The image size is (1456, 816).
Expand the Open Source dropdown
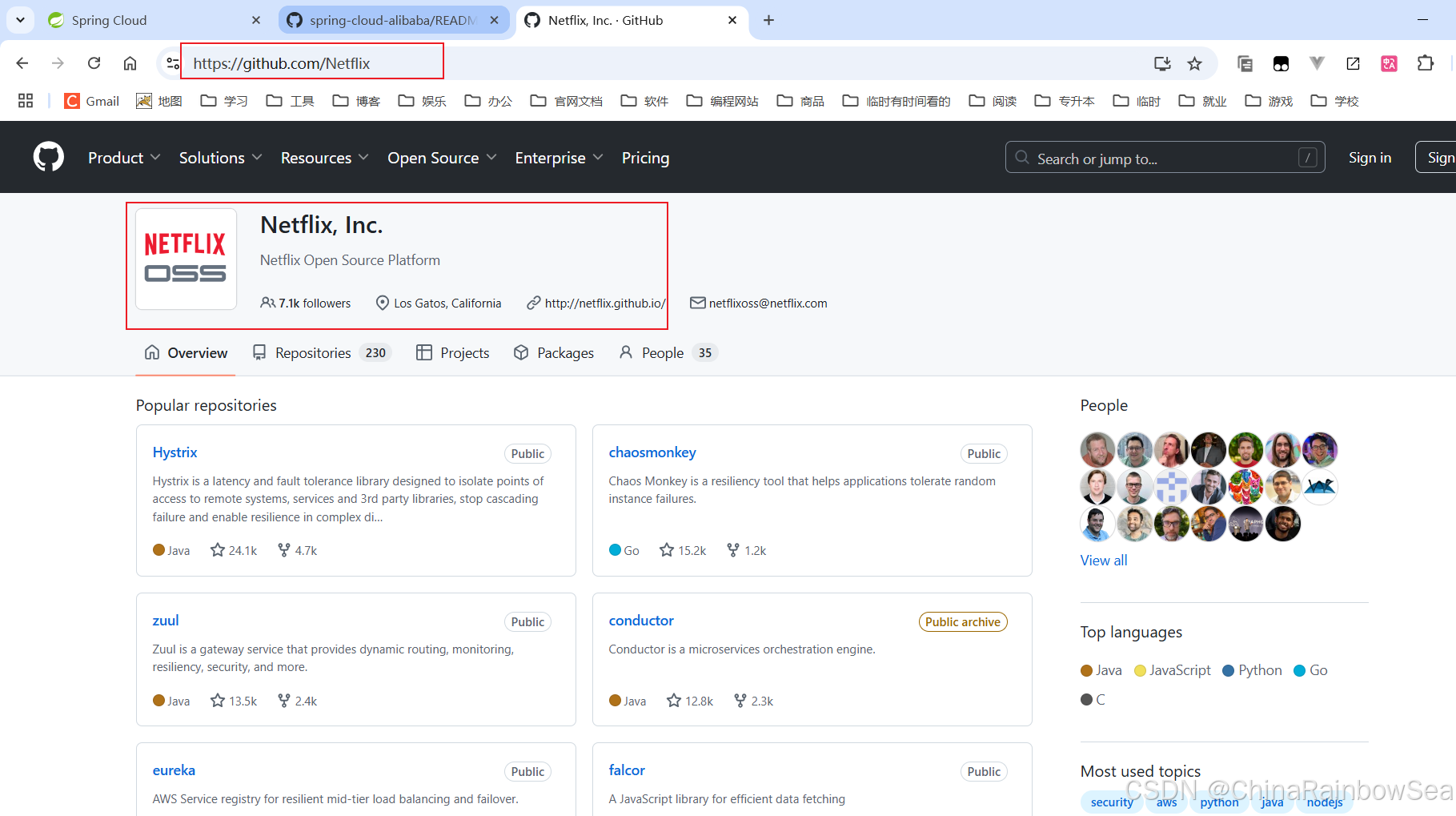coord(442,158)
